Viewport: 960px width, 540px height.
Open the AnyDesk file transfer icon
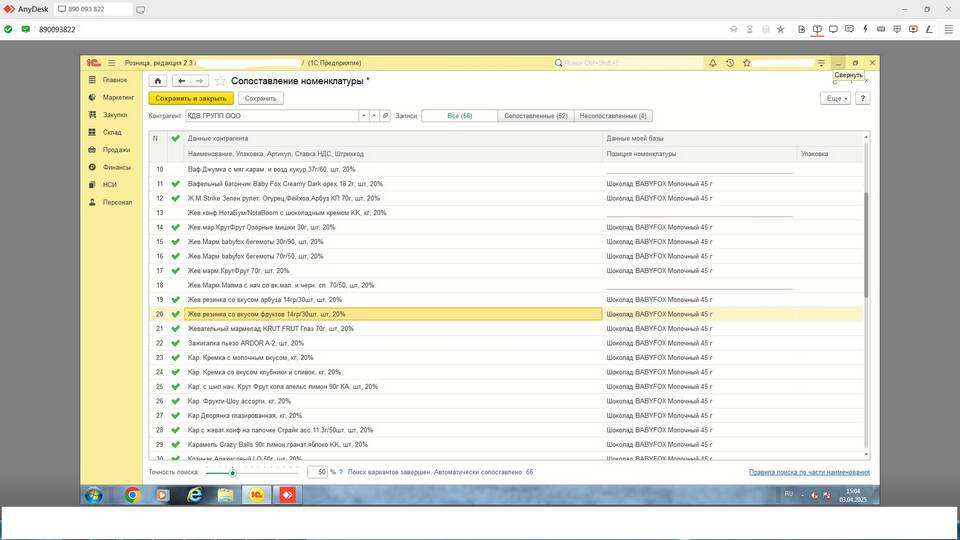coord(801,29)
